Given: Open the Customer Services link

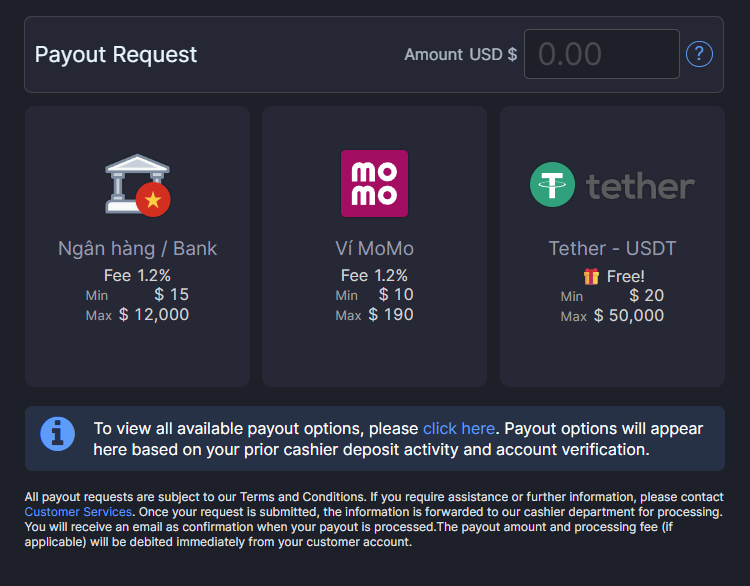Looking at the screenshot, I should (78, 511).
